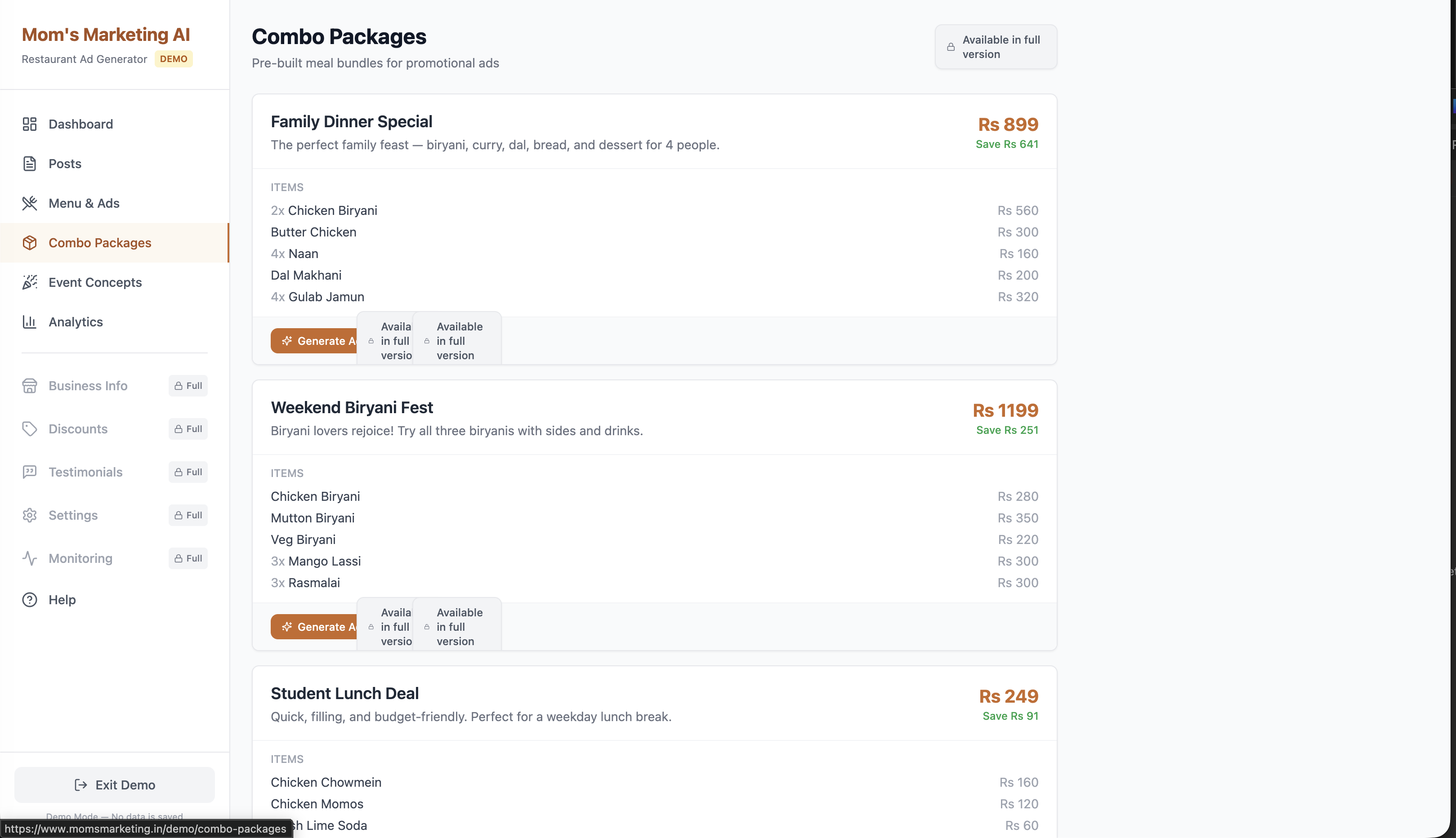The width and height of the screenshot is (1456, 838).
Task: Click the Event Concepts party icon
Action: 29,282
